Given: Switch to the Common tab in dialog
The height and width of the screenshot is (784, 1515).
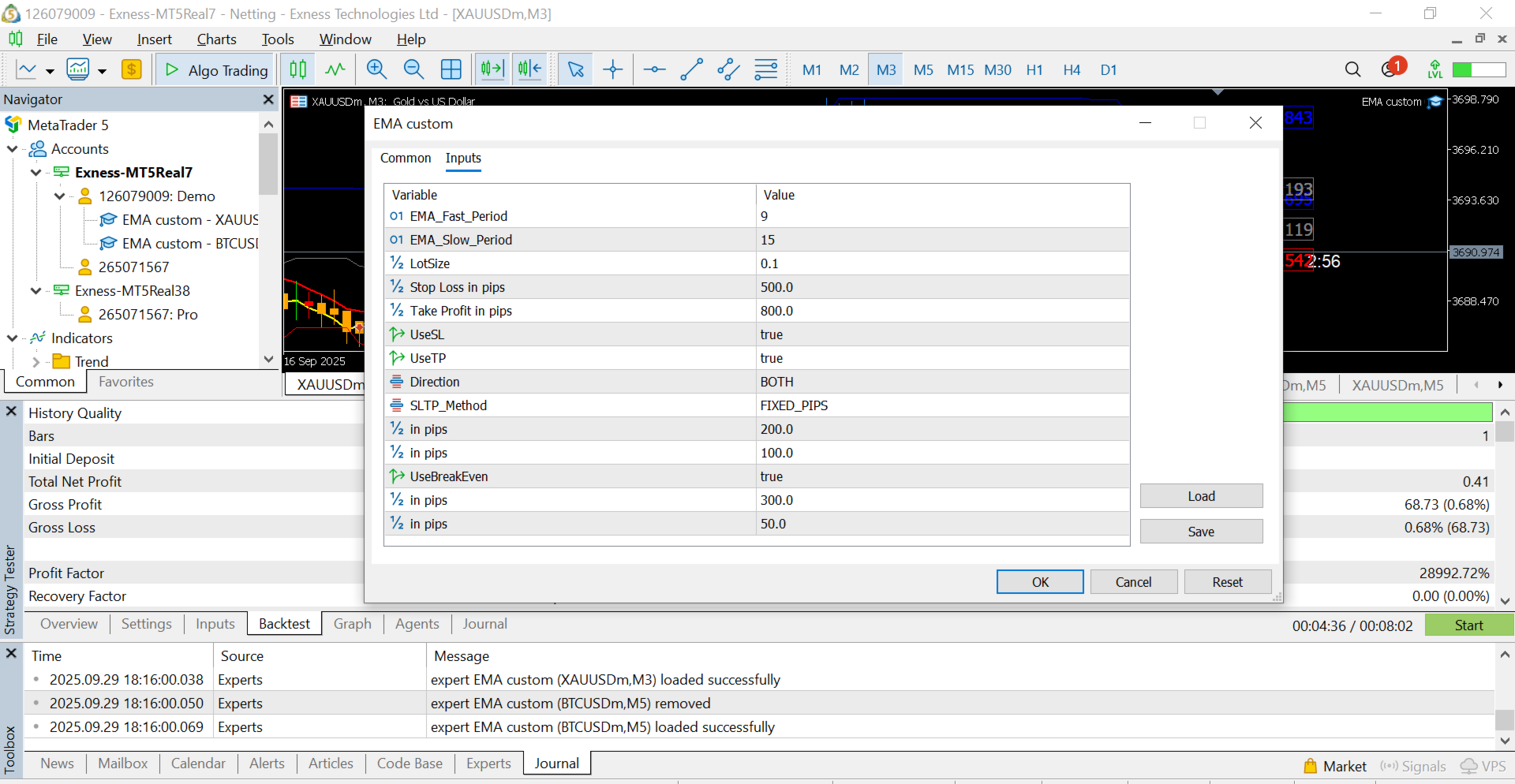Looking at the screenshot, I should tap(406, 158).
